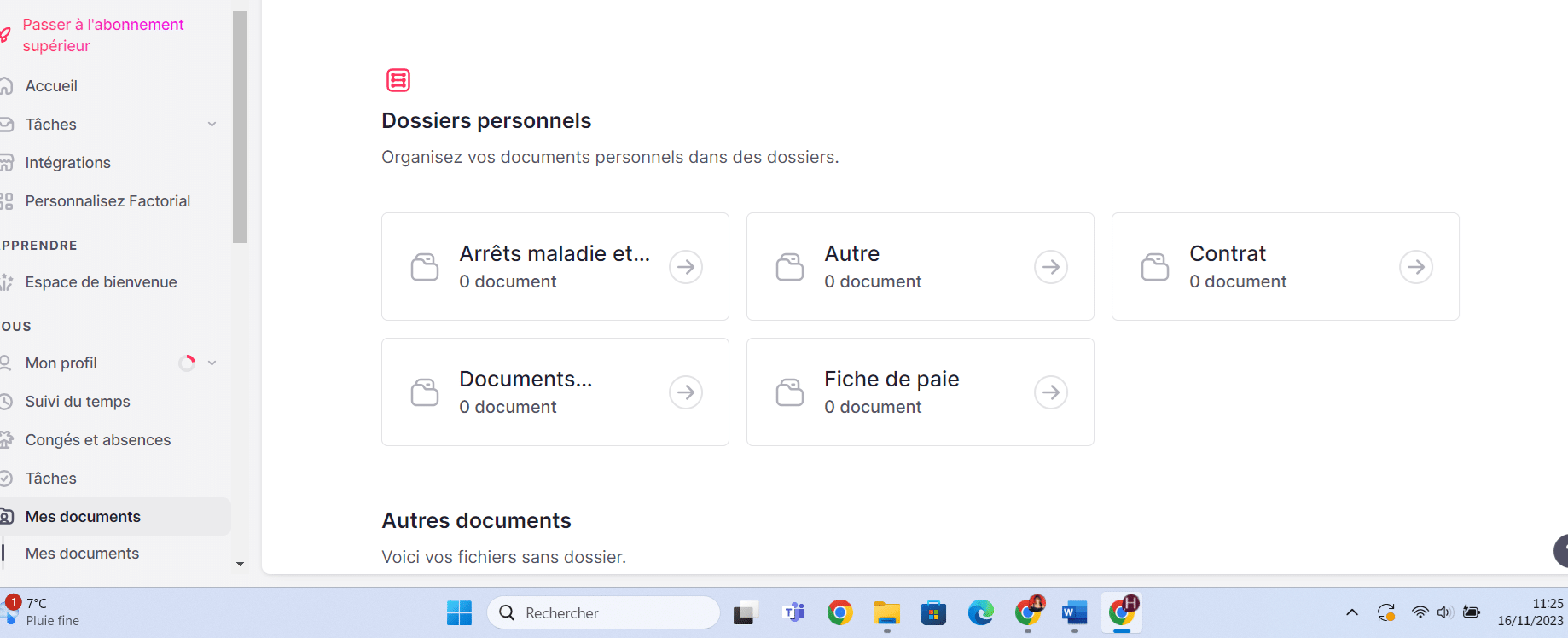Click the dark help bubble at right edge

point(1561,550)
